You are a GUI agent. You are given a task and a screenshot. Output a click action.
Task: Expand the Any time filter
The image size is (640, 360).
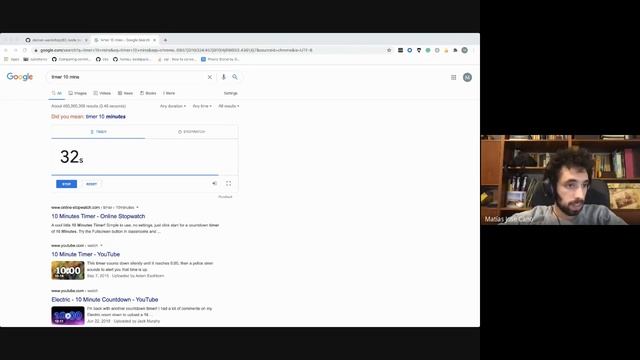(202, 106)
